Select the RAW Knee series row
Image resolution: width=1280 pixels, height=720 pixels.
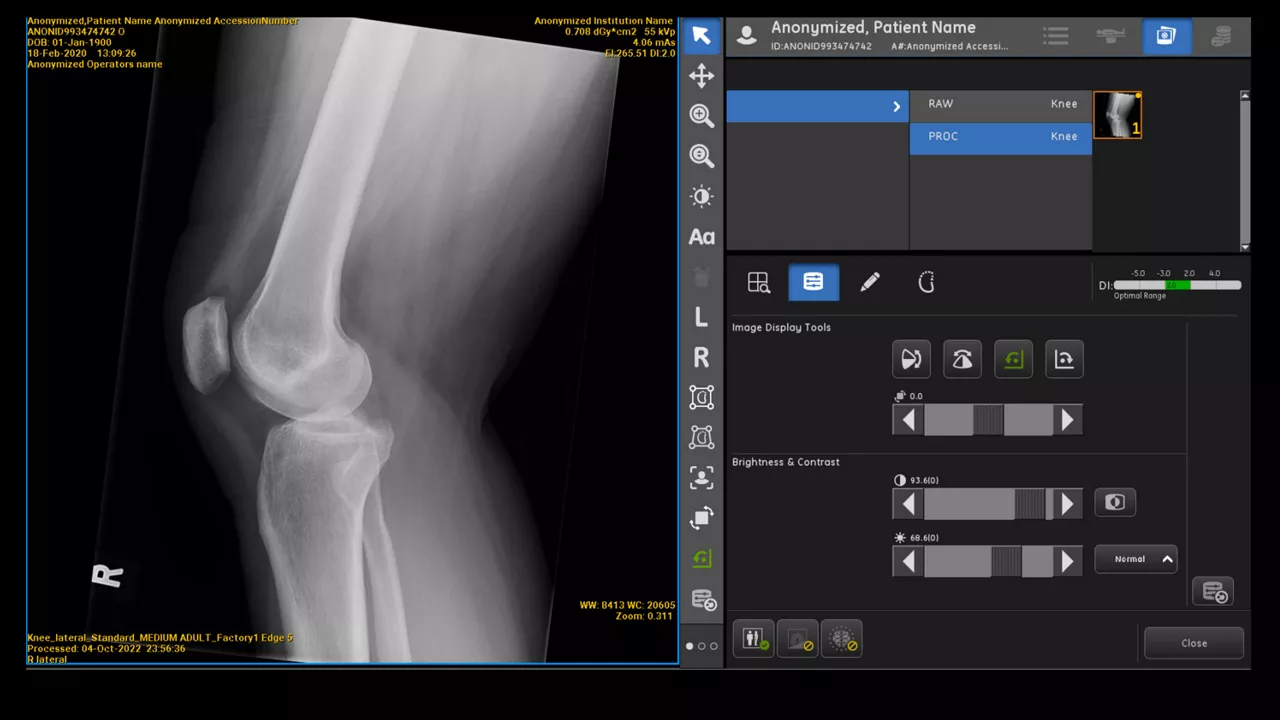(1000, 105)
